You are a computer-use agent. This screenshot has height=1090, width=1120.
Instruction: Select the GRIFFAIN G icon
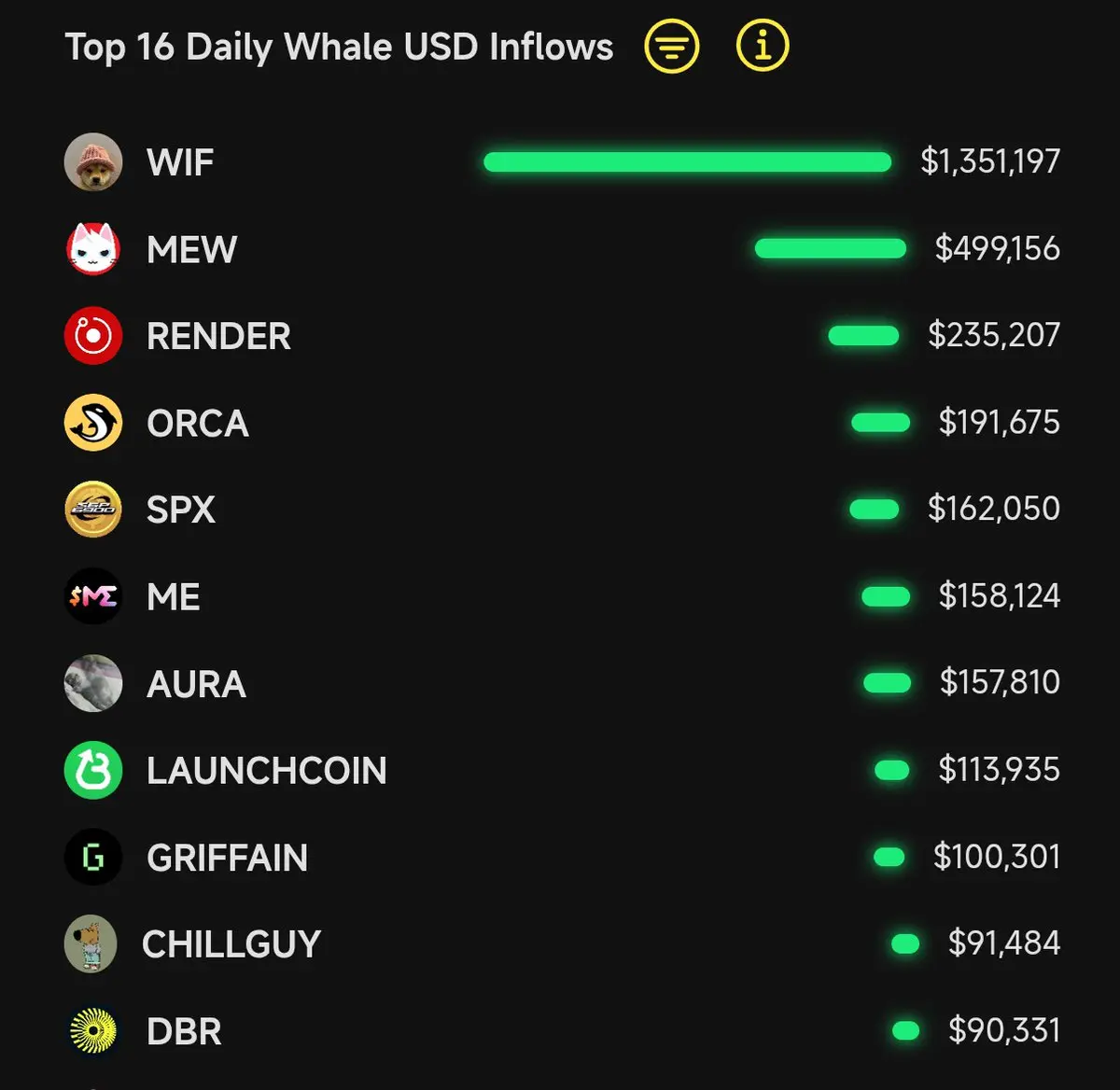(93, 857)
